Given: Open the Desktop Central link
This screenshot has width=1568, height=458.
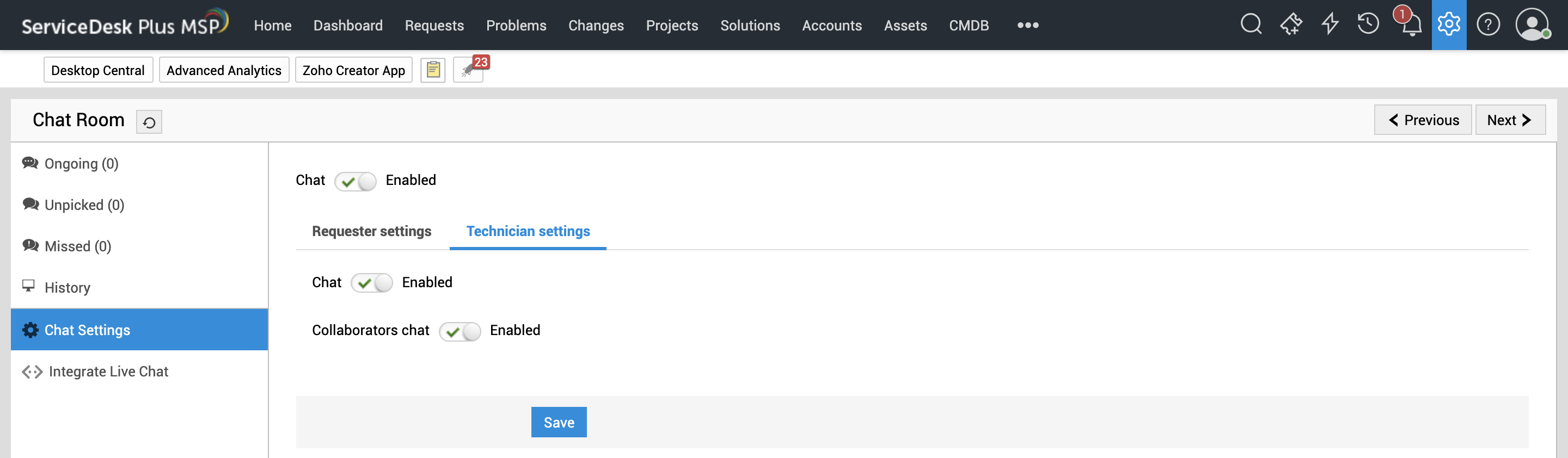Looking at the screenshot, I should [97, 70].
